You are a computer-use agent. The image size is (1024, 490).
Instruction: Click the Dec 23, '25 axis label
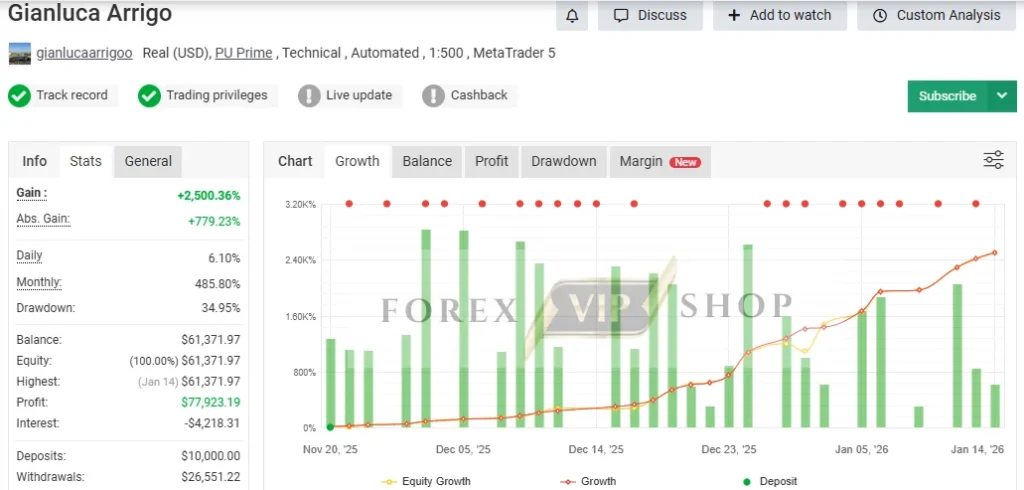pos(729,449)
